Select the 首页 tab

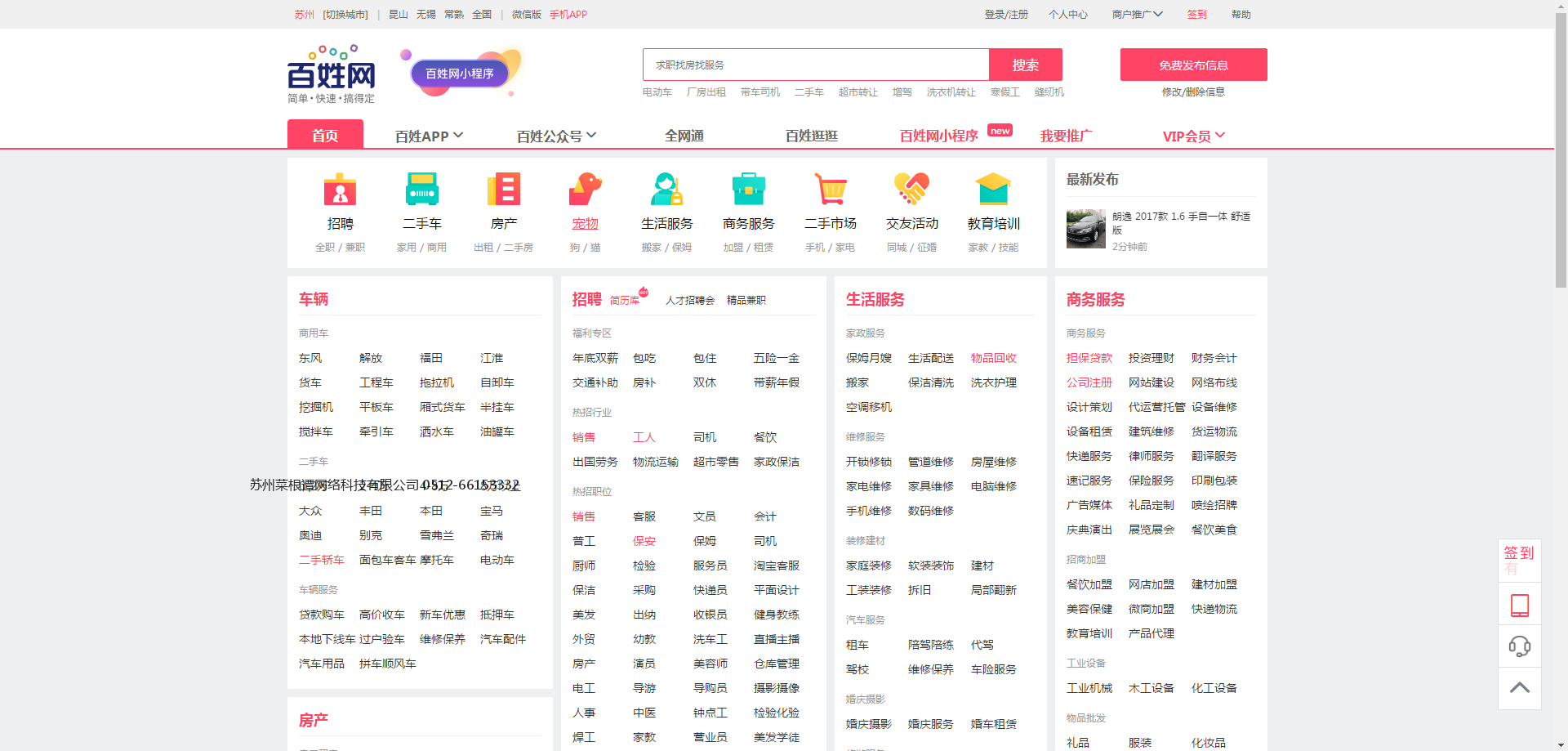[325, 135]
